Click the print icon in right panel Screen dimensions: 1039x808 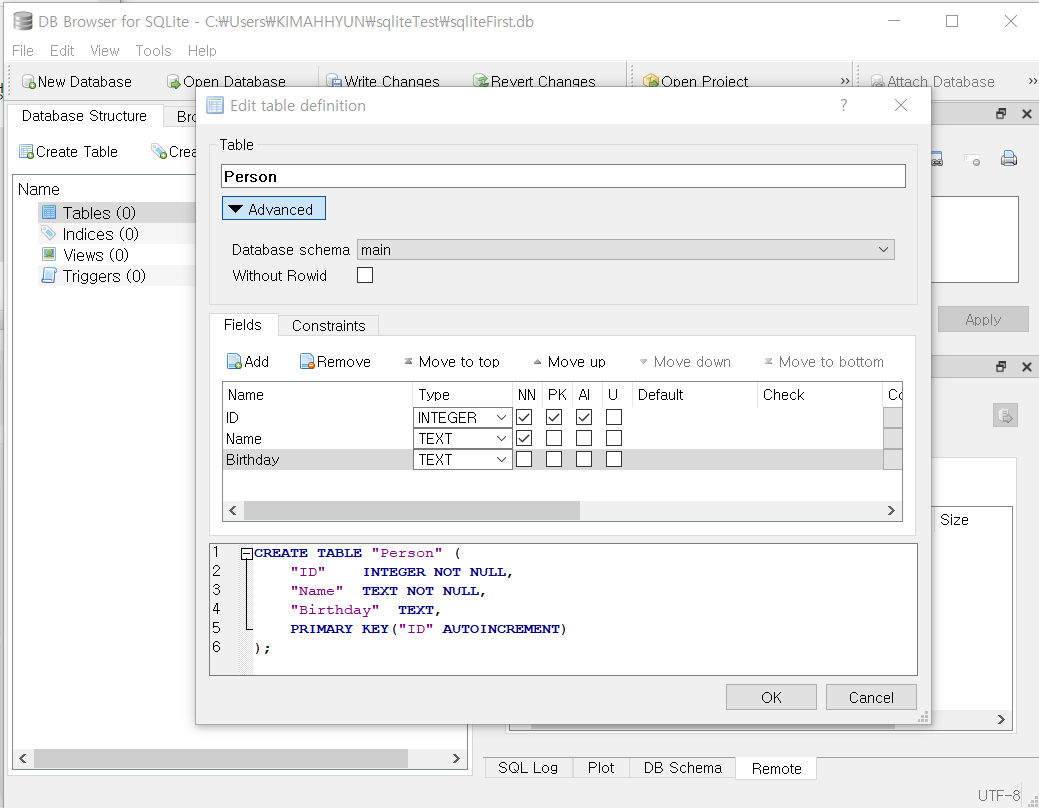[1009, 158]
